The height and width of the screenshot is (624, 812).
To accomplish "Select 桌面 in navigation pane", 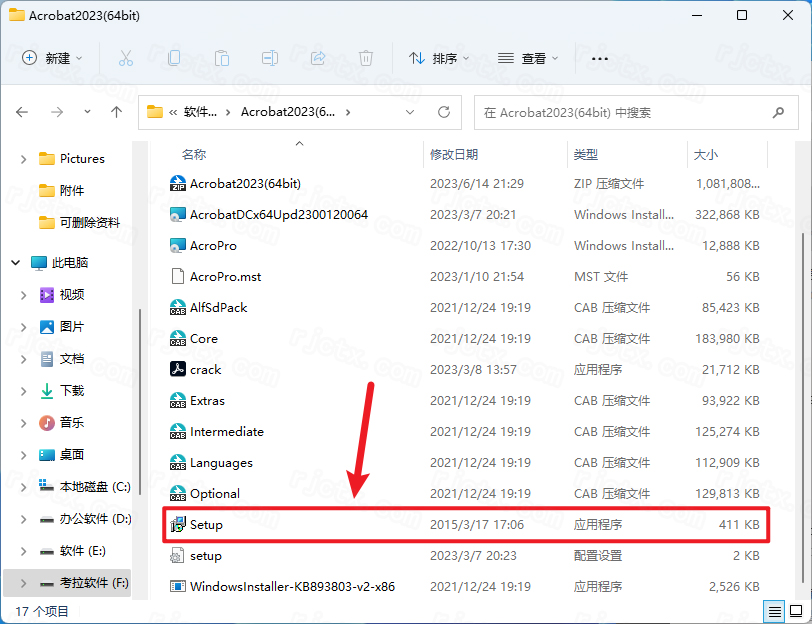I will click(71, 455).
